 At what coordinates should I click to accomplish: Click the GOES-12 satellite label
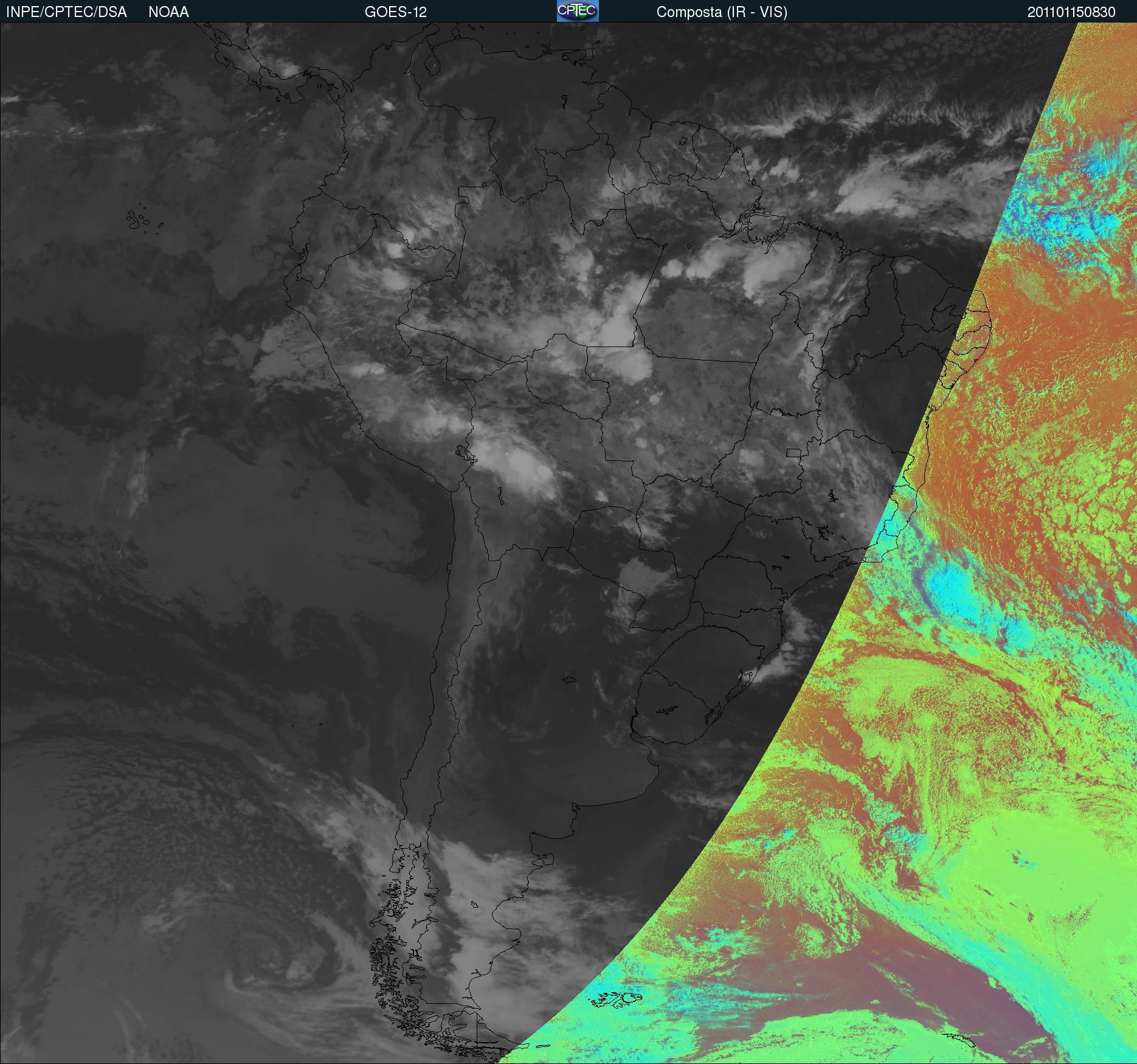click(396, 12)
